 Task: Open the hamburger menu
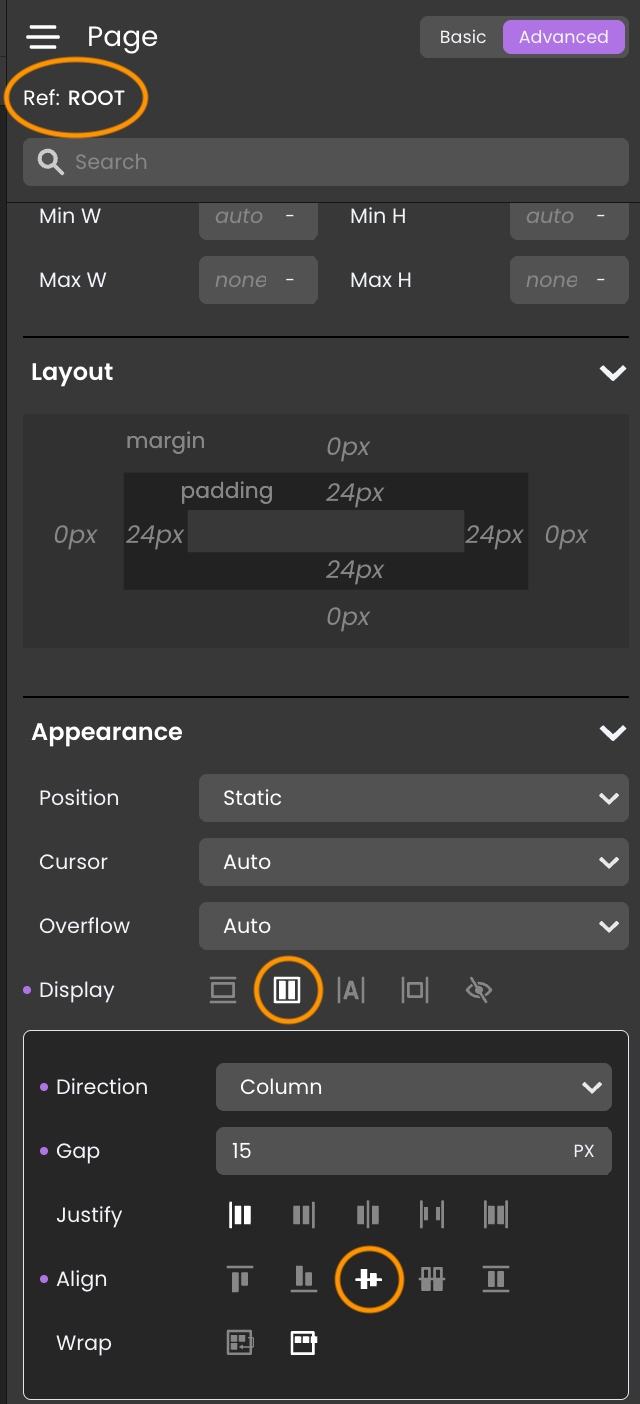43,37
